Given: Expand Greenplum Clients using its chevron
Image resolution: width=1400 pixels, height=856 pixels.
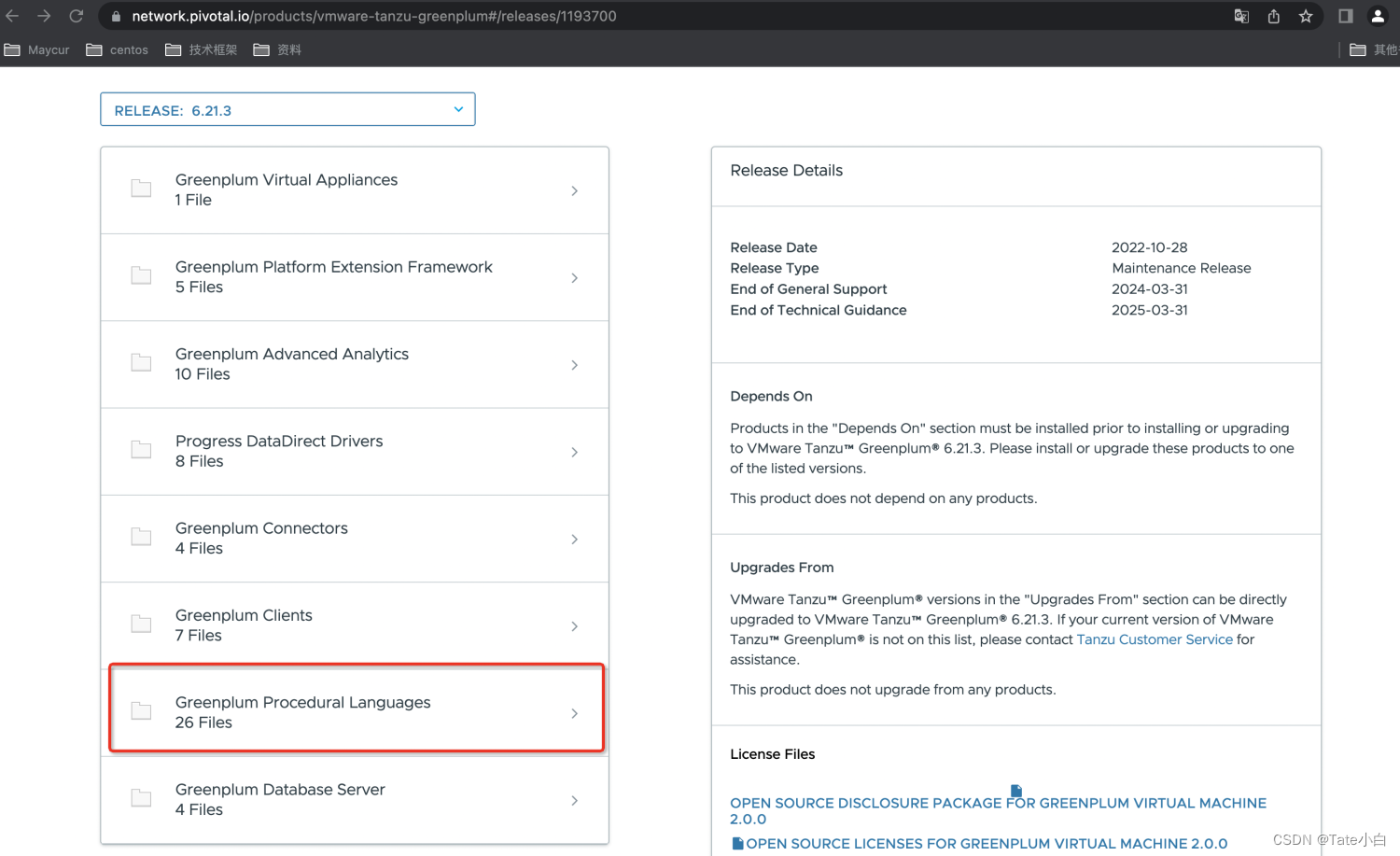Looking at the screenshot, I should (x=574, y=626).
